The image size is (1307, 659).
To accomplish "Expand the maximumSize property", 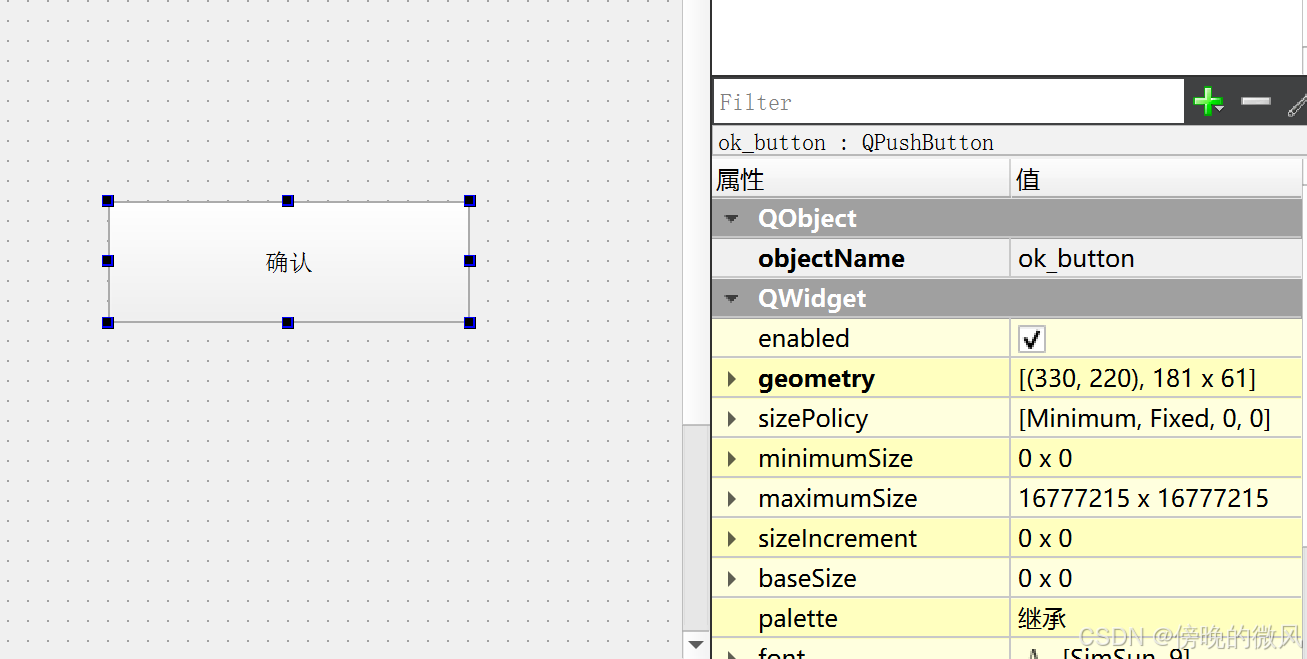I will click(731, 498).
